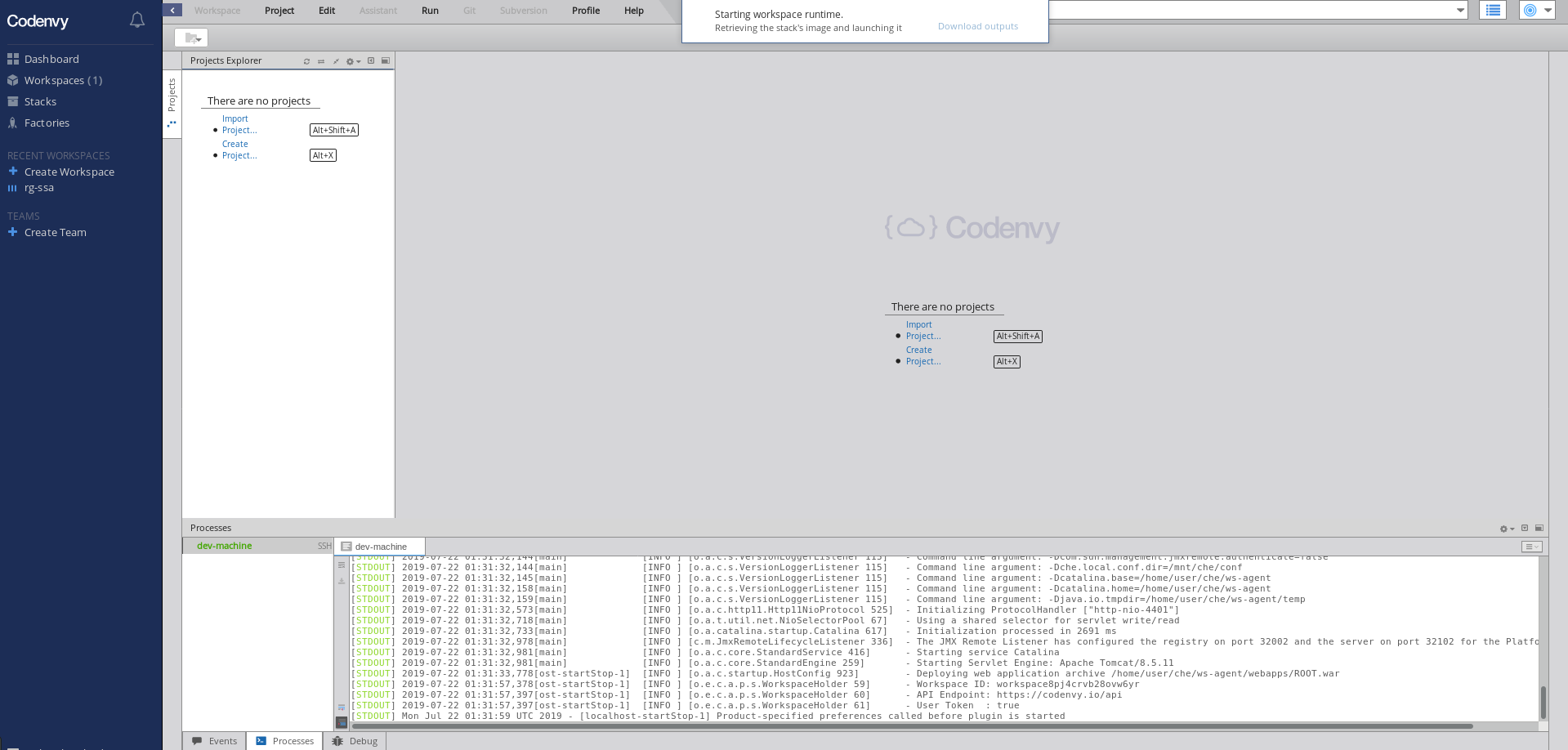The height and width of the screenshot is (750, 1568).
Task: Click Create Project link in editor area
Action: coord(923,355)
